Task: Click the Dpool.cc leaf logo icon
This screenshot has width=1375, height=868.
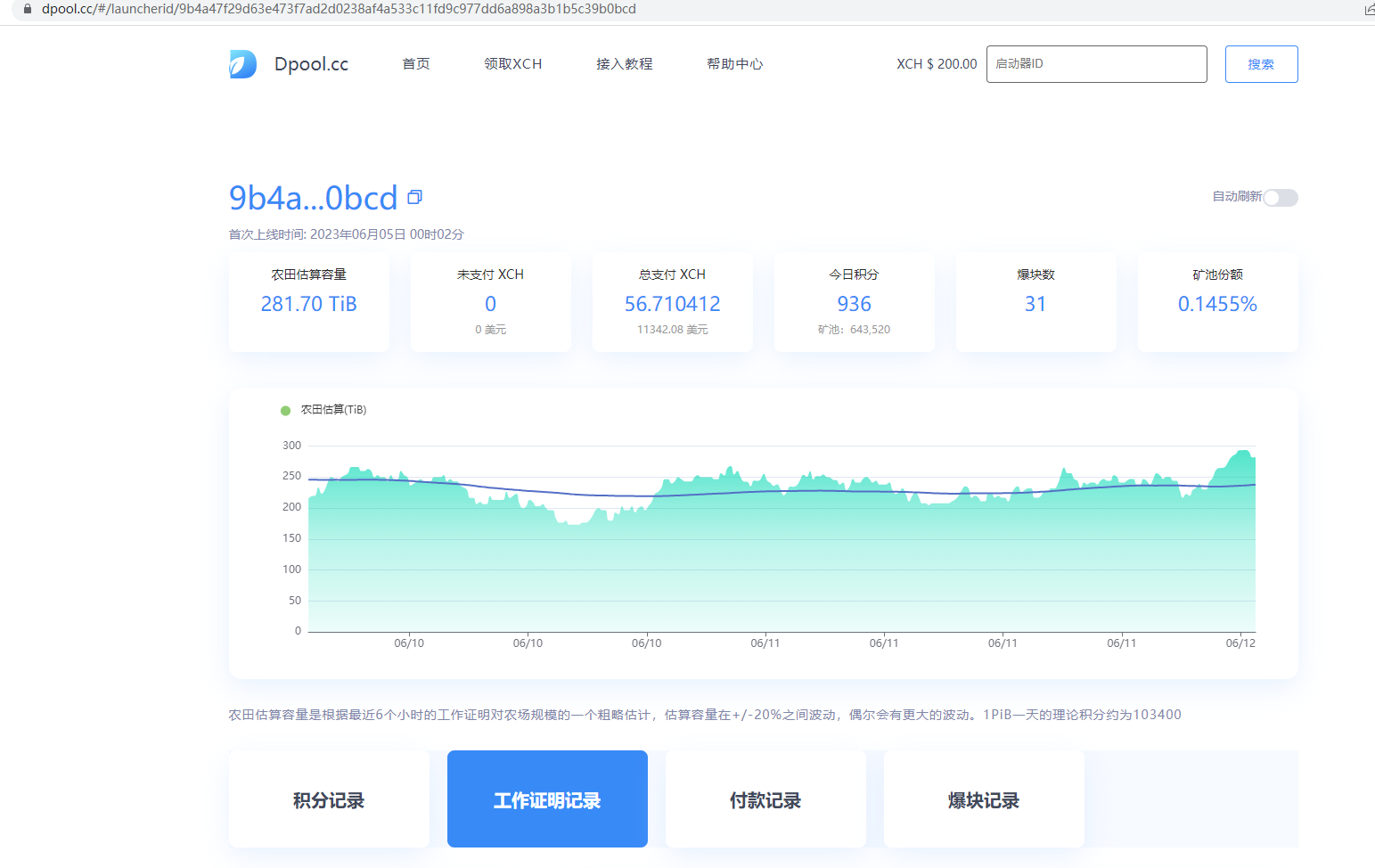Action: [x=242, y=64]
